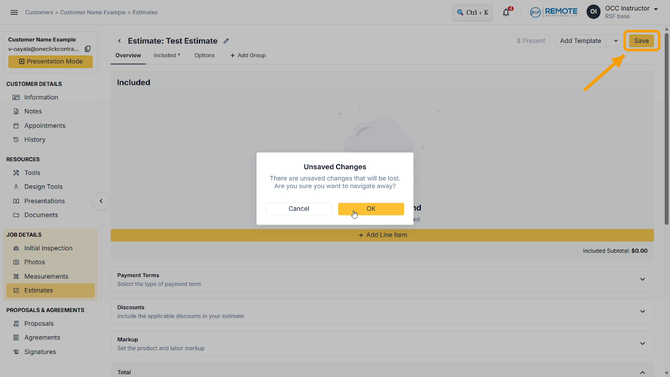670x377 pixels.
Task: Click the Unsaved Changes dialog title
Action: [x=335, y=167]
